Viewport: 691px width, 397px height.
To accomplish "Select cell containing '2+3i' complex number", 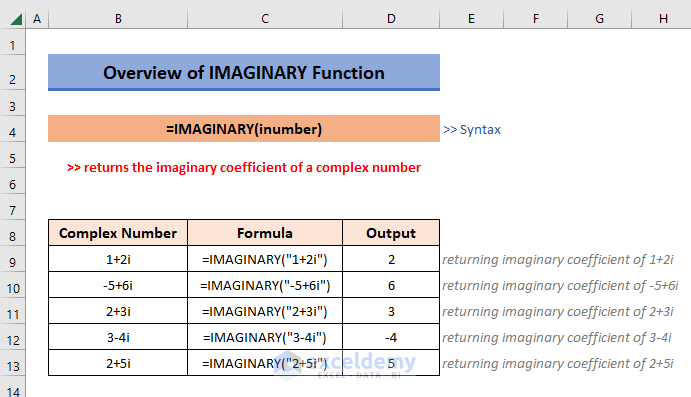I will click(x=118, y=311).
